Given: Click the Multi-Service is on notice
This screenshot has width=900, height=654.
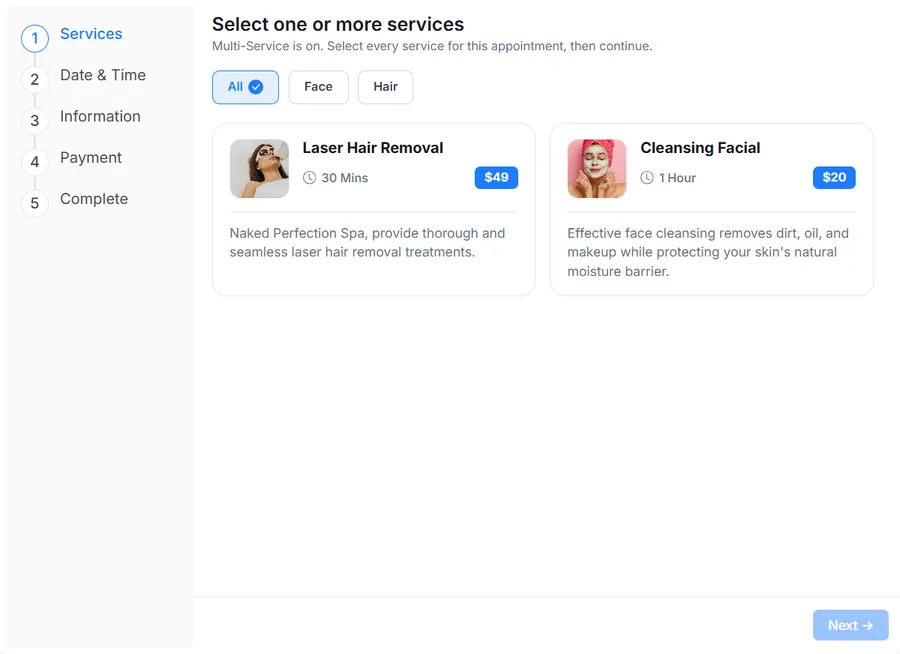Looking at the screenshot, I should pos(432,47).
